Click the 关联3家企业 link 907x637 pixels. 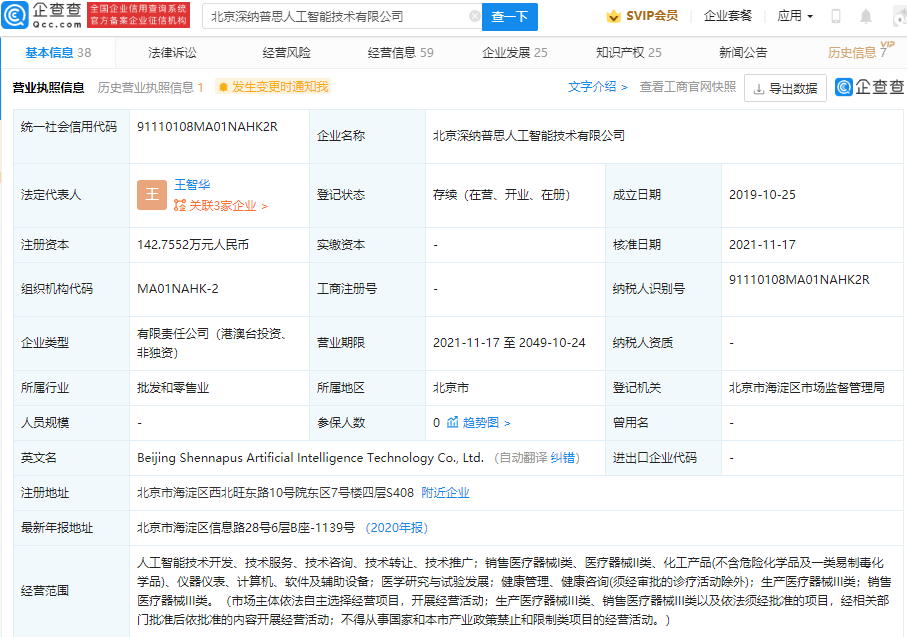220,206
